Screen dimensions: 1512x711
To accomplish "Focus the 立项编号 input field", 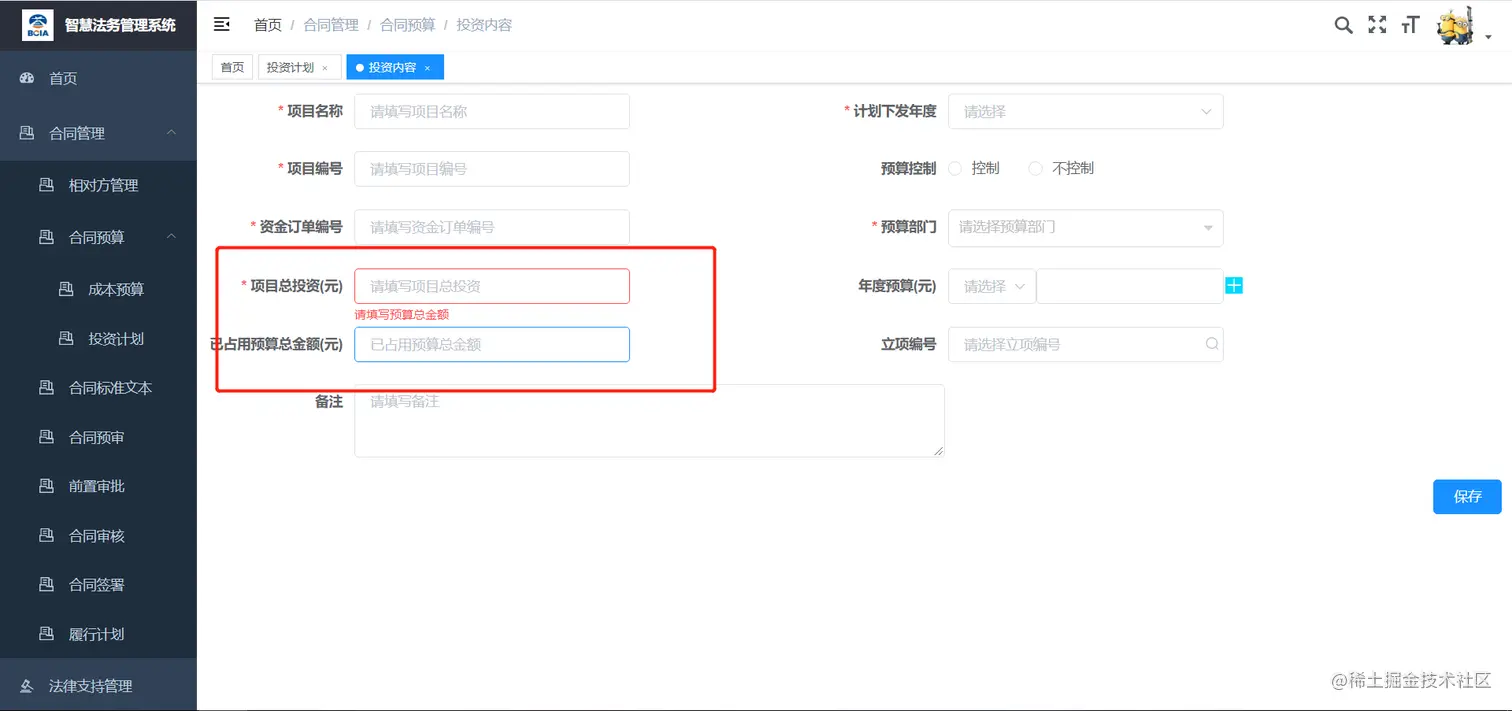I will pos(1086,344).
